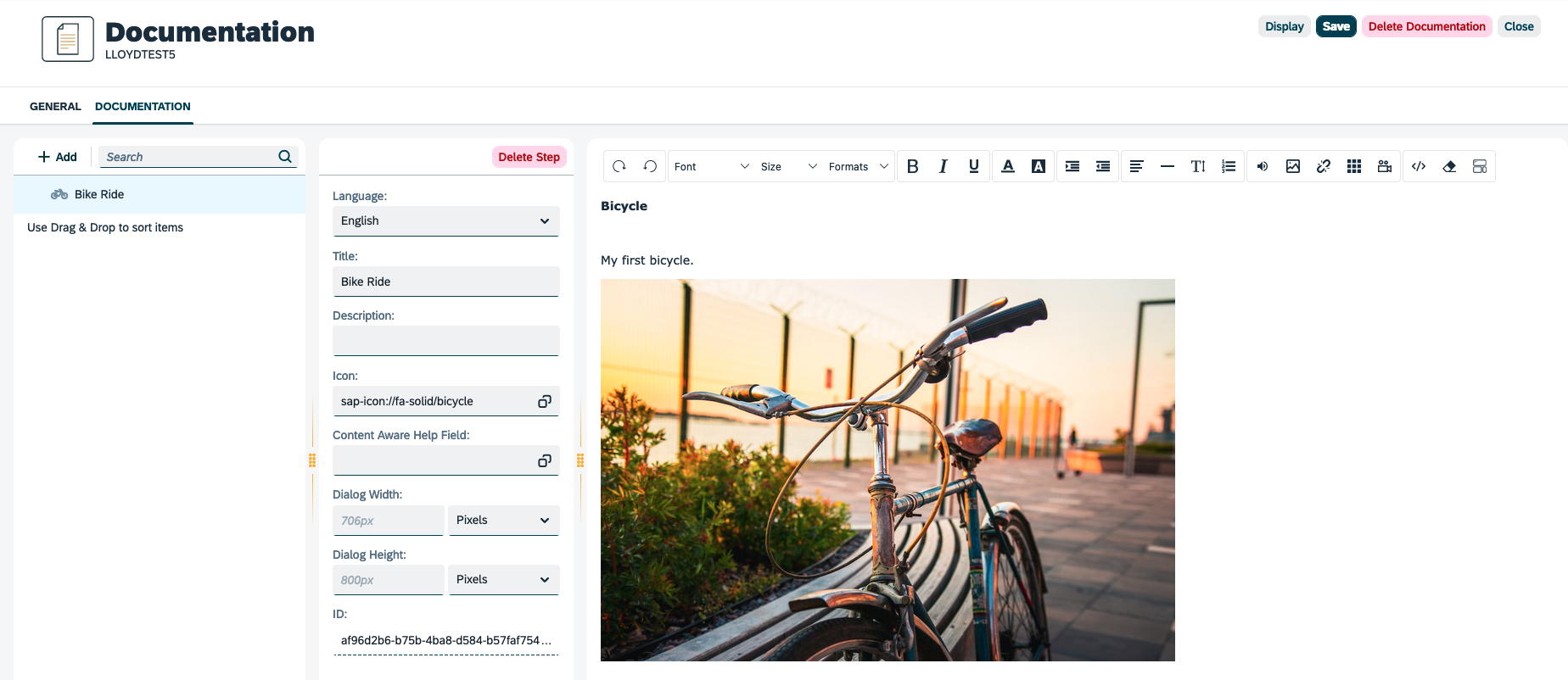This screenshot has height=680, width=1568.
Task: Switch to HTML code view
Action: click(1419, 166)
